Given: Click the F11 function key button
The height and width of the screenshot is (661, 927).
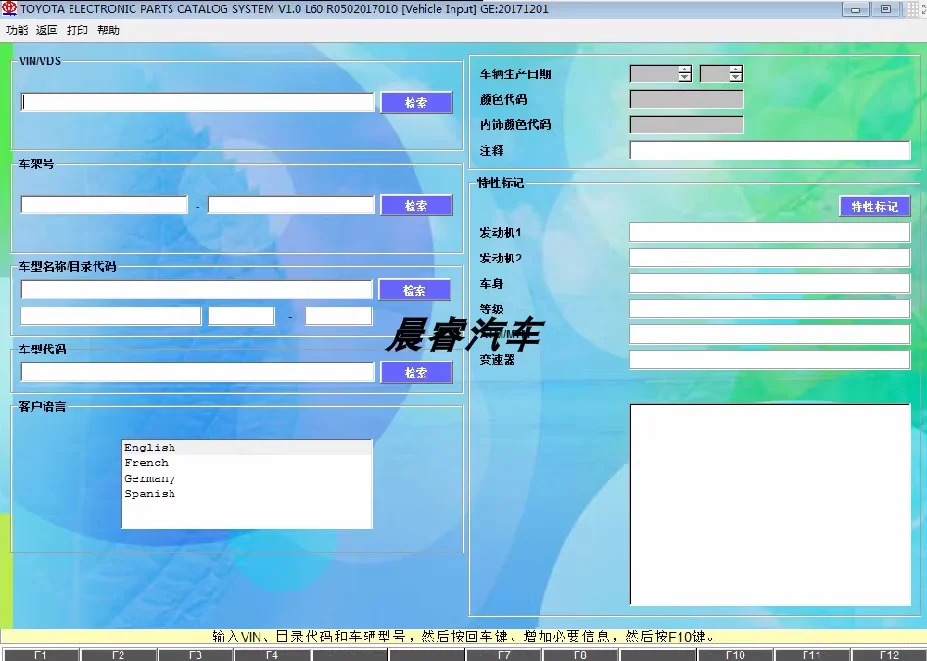Looking at the screenshot, I should (812, 654).
